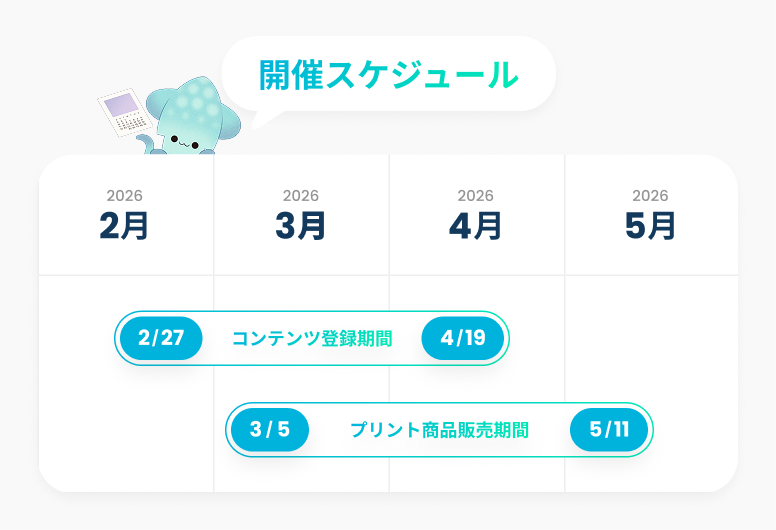Select the 4月 month header
Image resolution: width=776 pixels, height=530 pixels.
476,227
